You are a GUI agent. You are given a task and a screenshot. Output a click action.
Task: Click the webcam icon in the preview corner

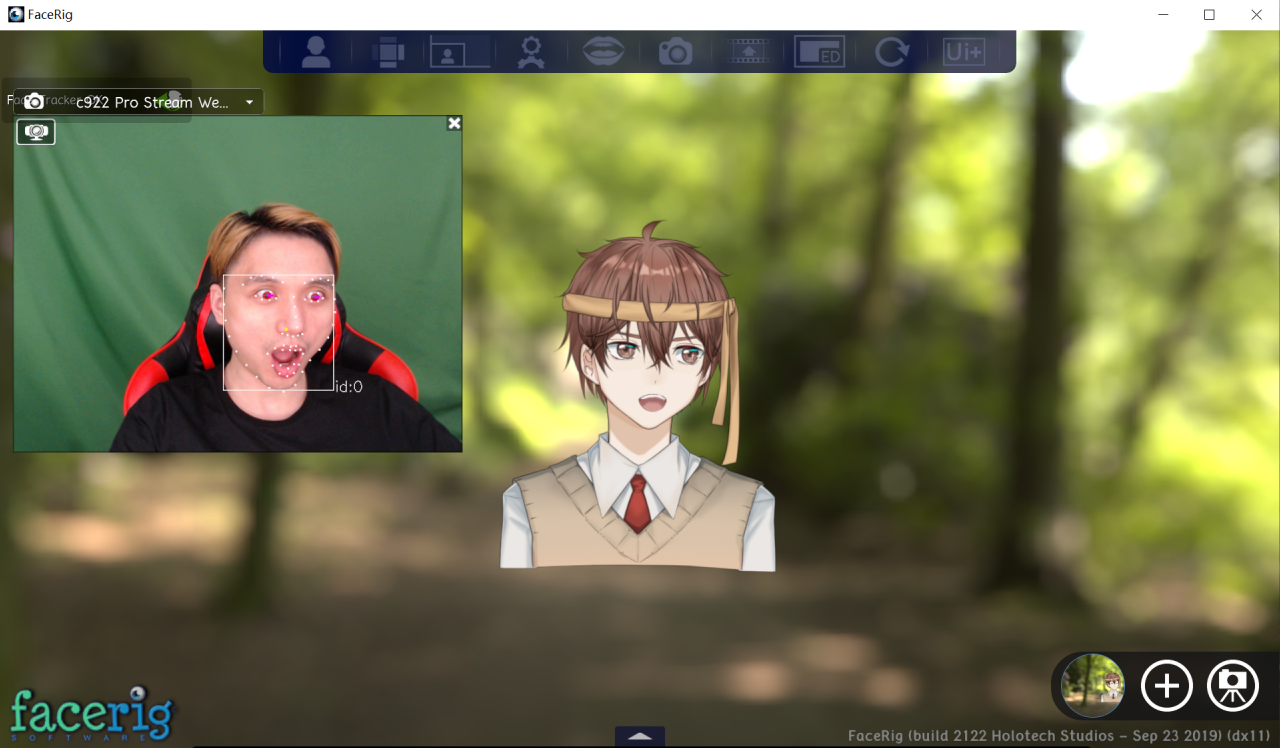(x=36, y=132)
